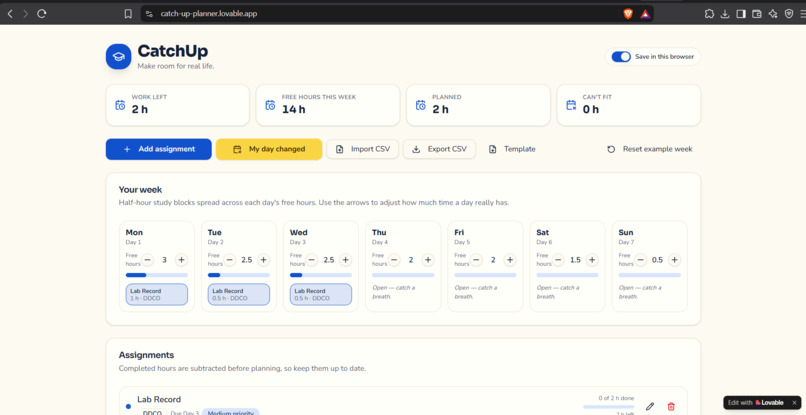Open the Leo AI sparkle icon
Image resolution: width=806 pixels, height=415 pixels.
pos(773,14)
